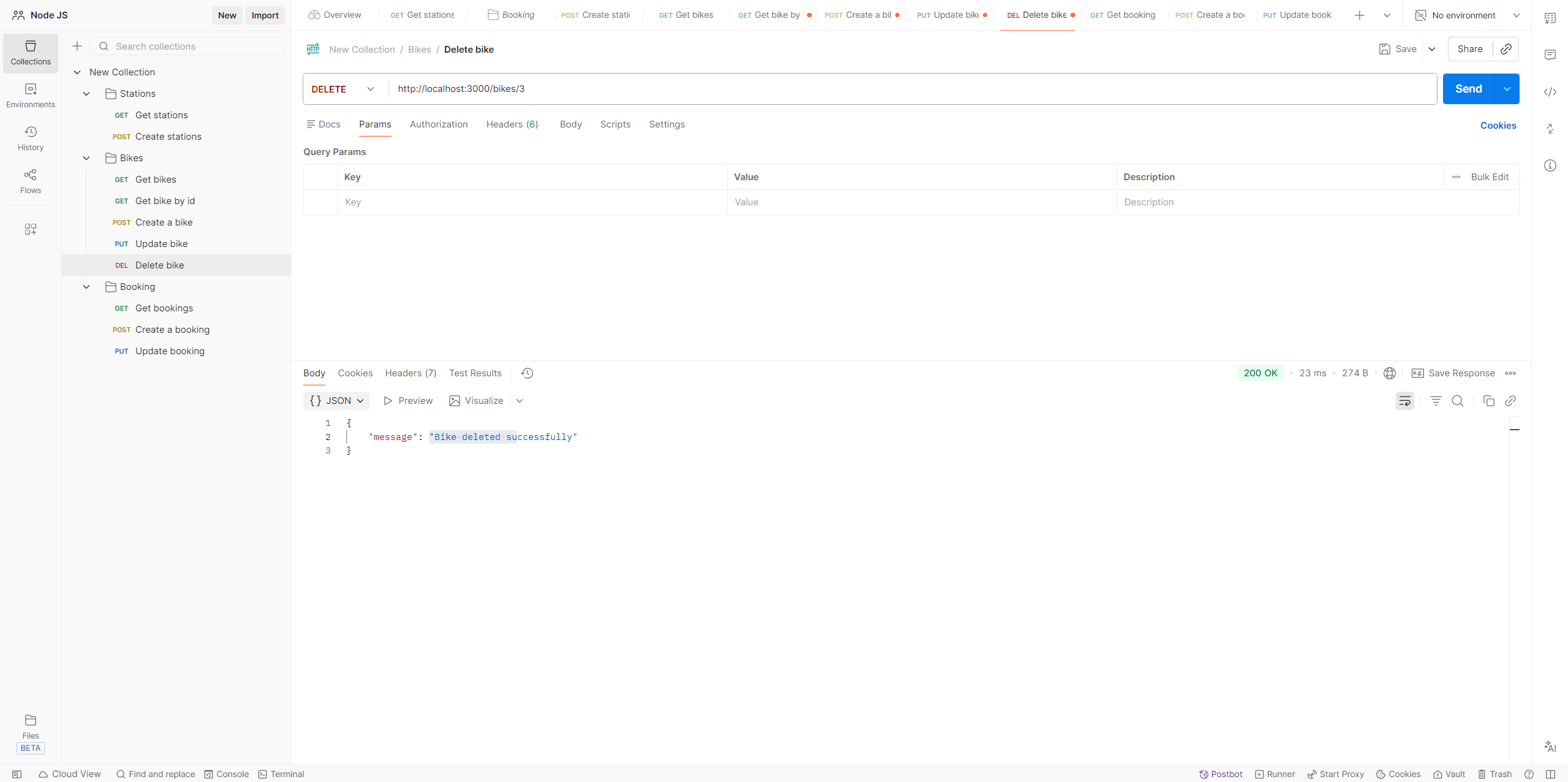Copy the response body to clipboard
The height and width of the screenshot is (782, 1568).
click(1488, 401)
